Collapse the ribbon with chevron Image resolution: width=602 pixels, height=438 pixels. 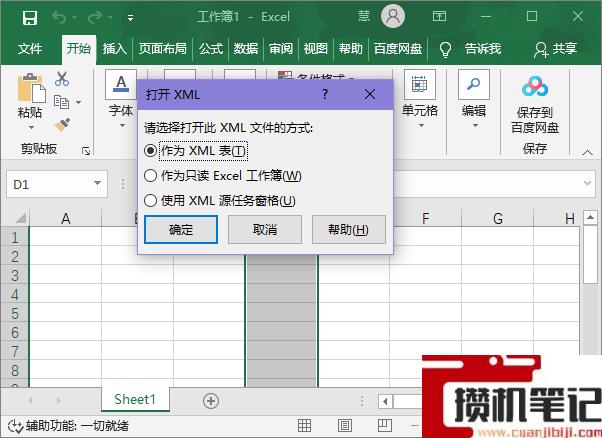[587, 152]
